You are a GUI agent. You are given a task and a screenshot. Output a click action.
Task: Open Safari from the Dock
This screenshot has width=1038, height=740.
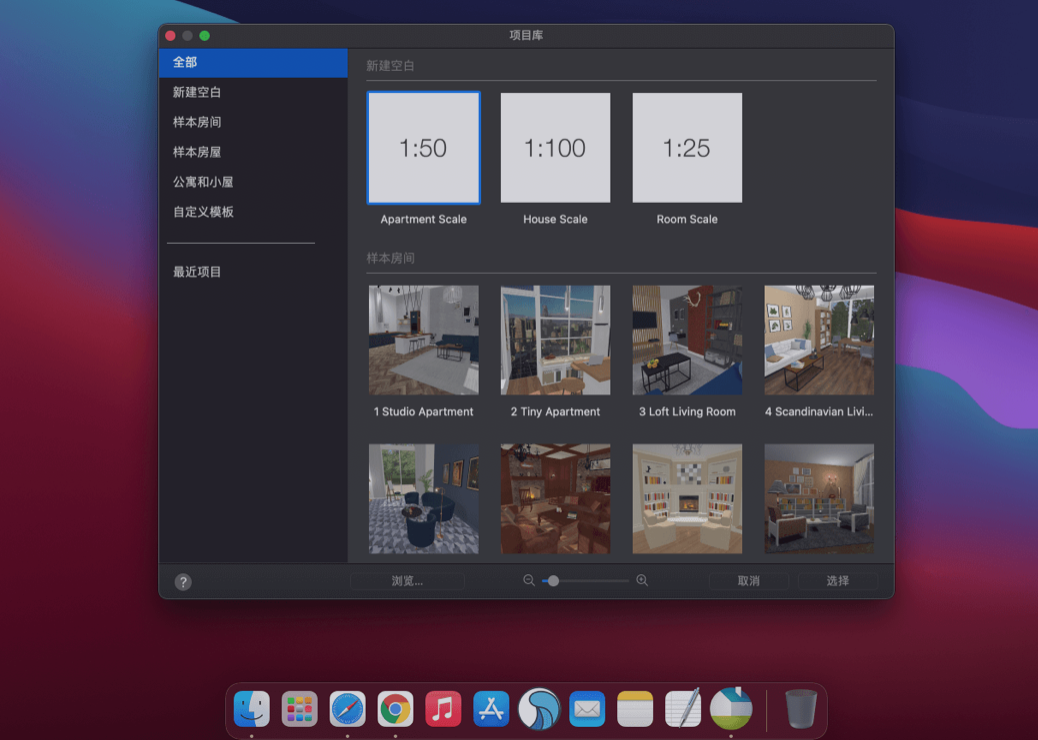(347, 709)
